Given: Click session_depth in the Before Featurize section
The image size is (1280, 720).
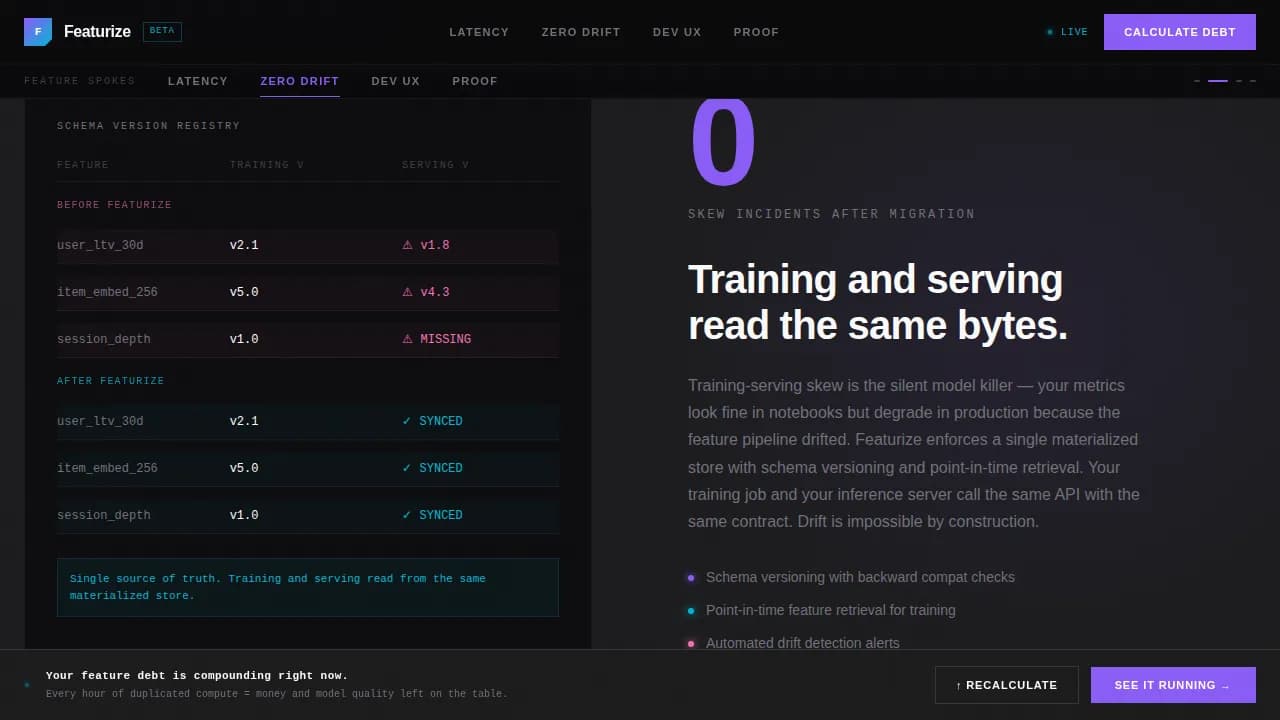Looking at the screenshot, I should point(104,339).
